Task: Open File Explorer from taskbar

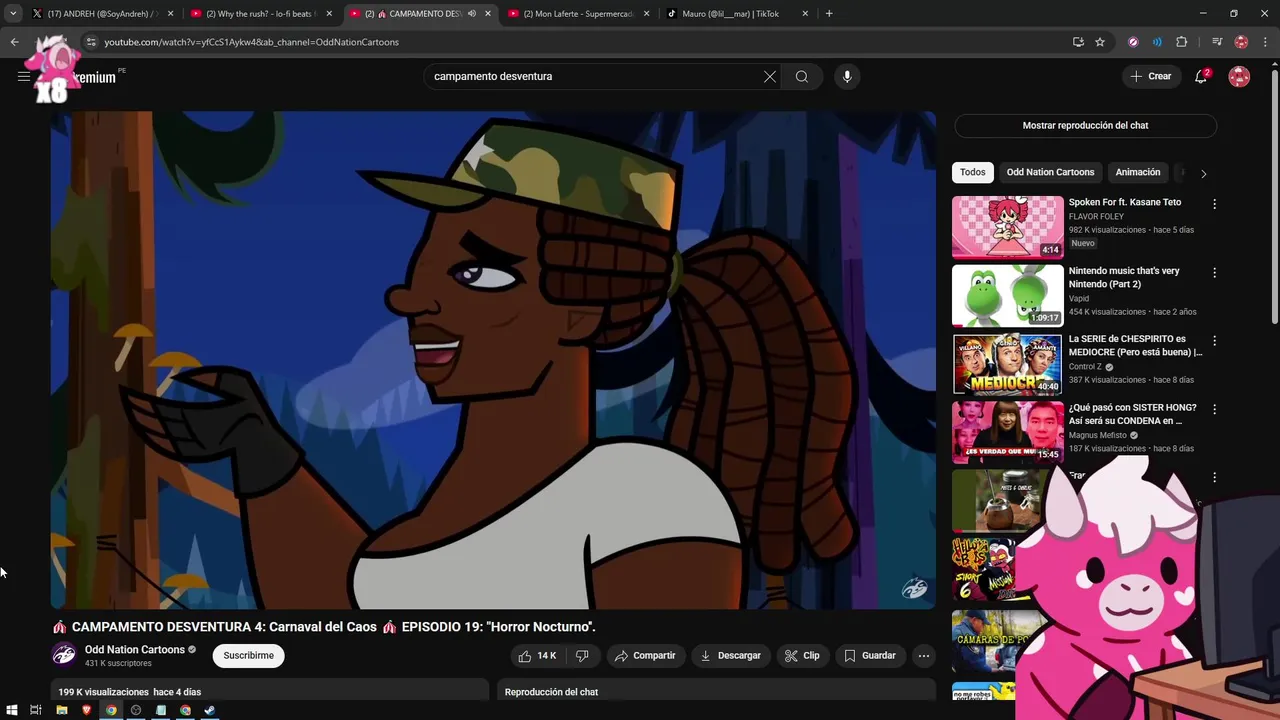Action: click(x=61, y=710)
